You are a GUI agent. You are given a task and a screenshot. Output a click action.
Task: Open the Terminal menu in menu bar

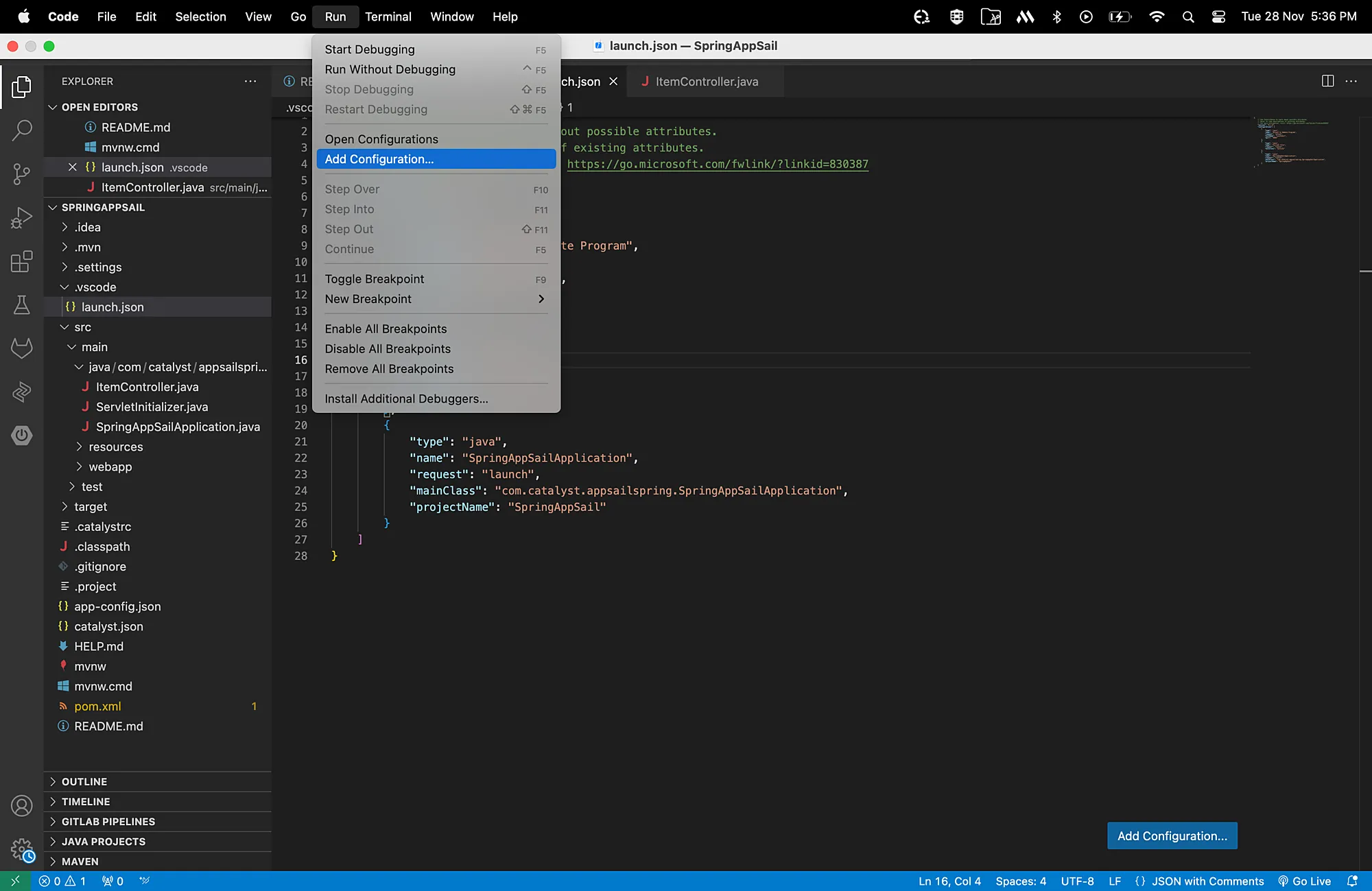(388, 16)
